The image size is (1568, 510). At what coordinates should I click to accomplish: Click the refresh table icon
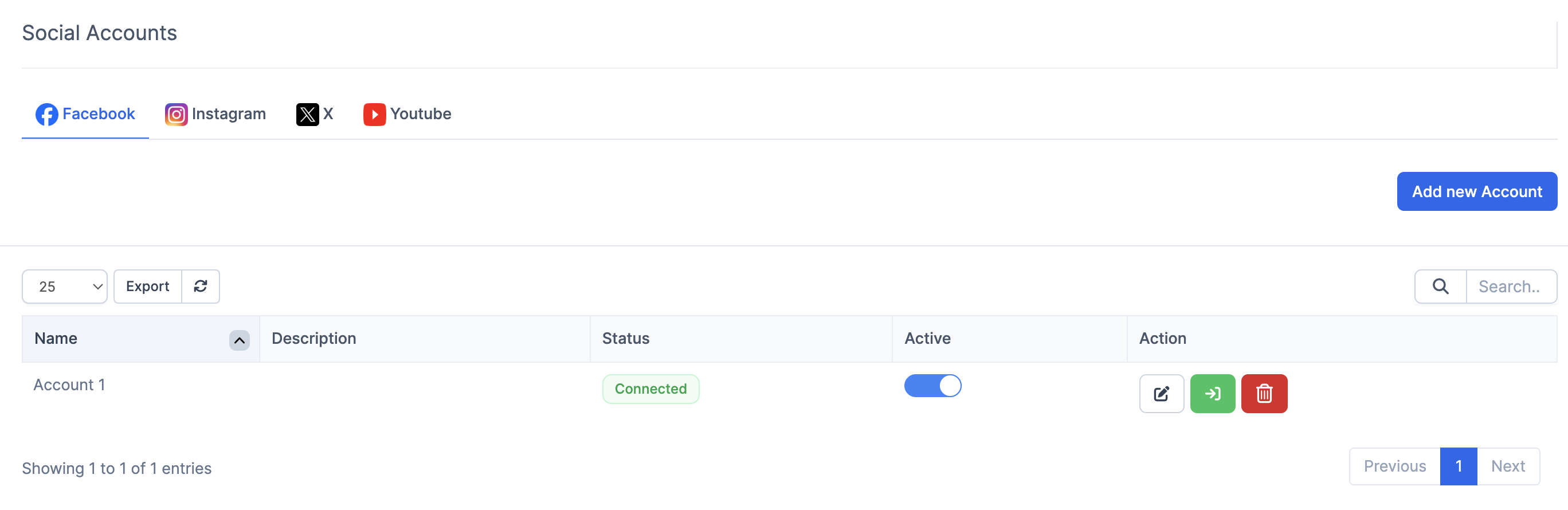(200, 286)
